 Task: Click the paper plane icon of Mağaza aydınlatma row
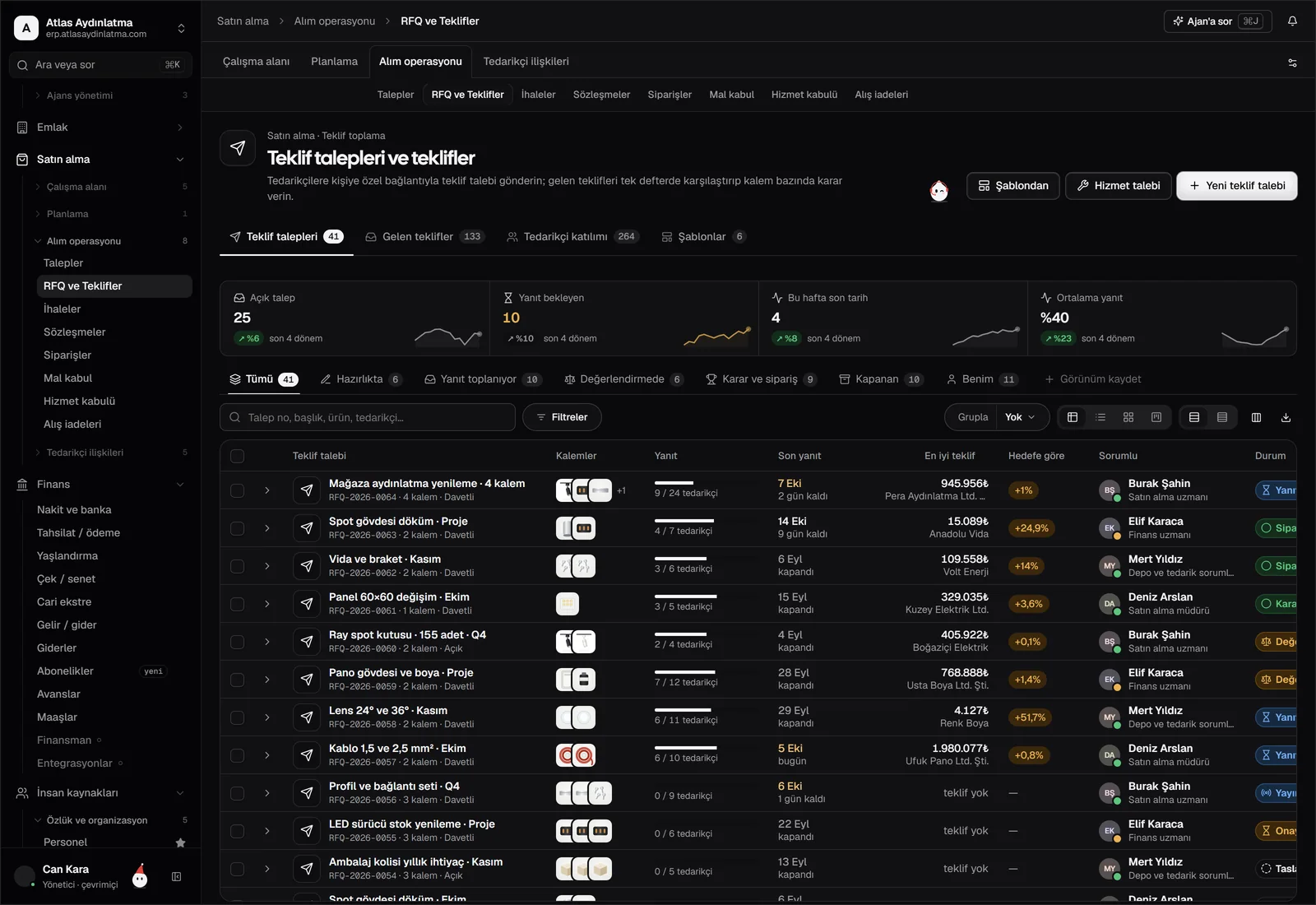click(x=307, y=490)
